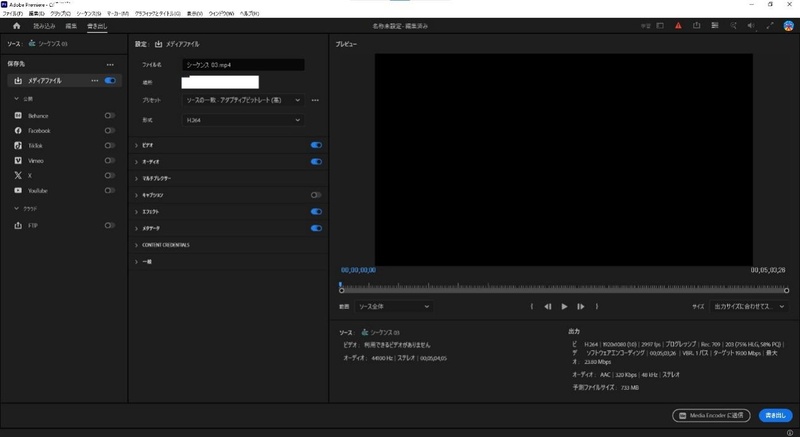Click the blue export button
800x437 pixels.
click(x=776, y=416)
